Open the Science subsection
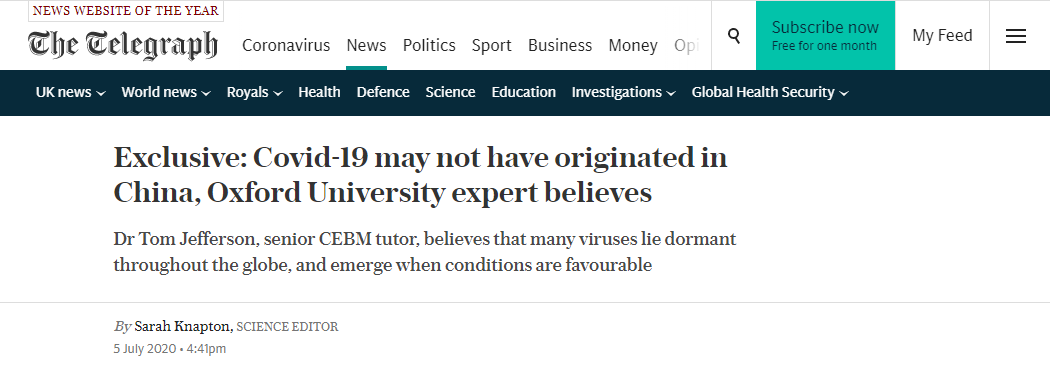 click(x=451, y=92)
